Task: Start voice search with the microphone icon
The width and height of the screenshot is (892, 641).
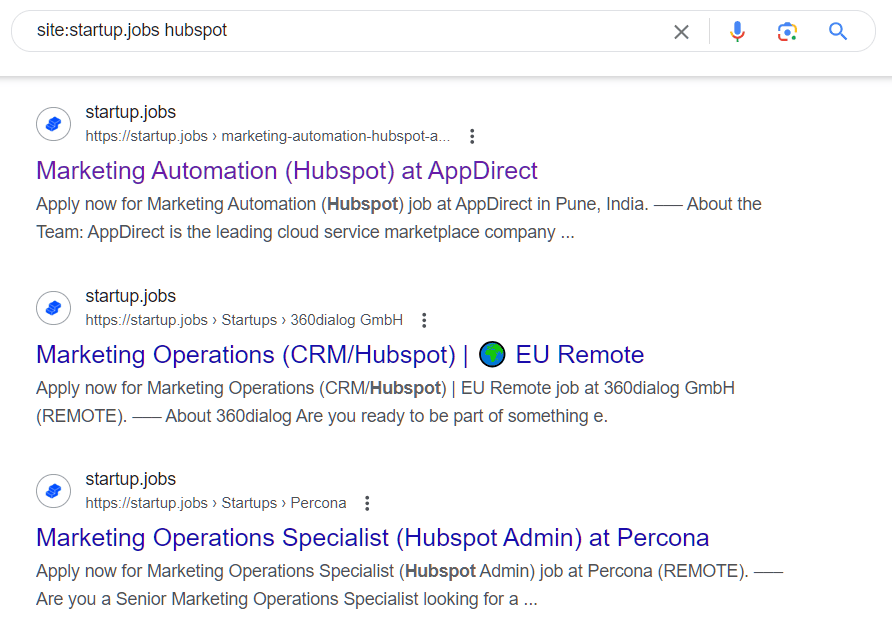Action: [x=737, y=32]
